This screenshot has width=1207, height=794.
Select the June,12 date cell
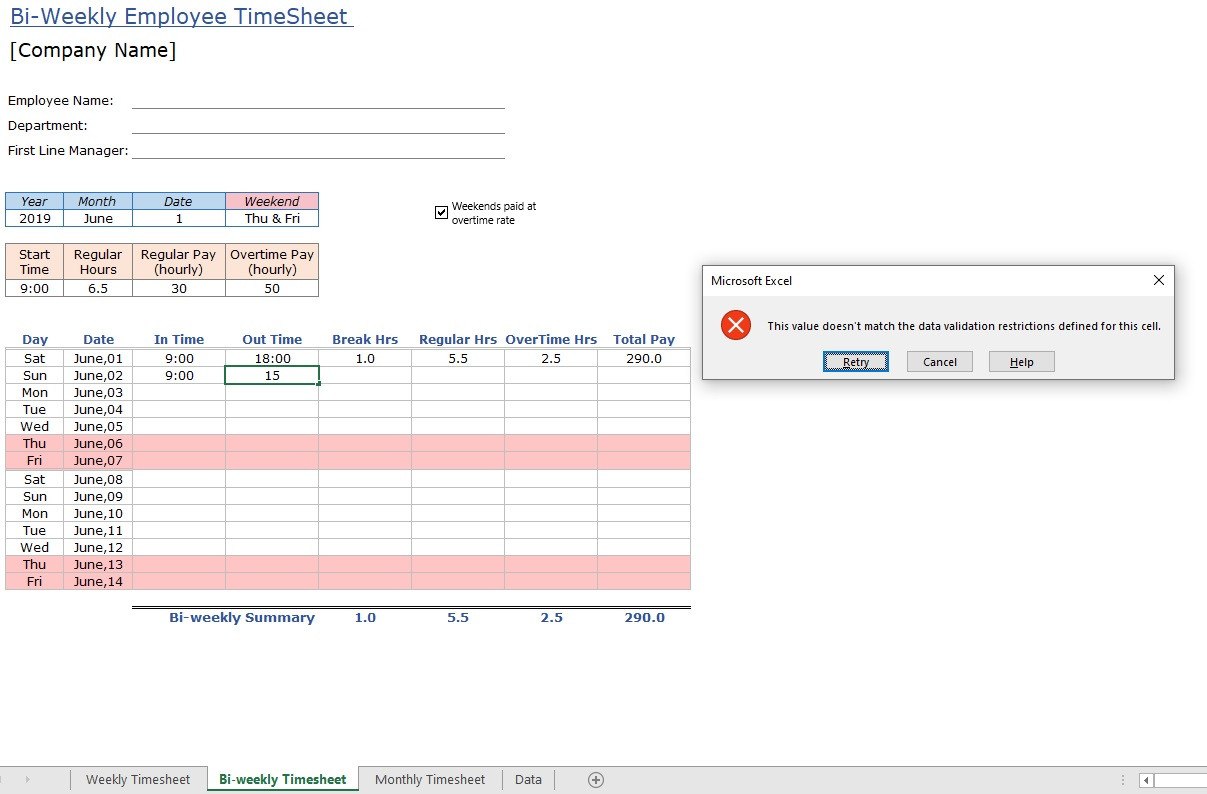pos(98,547)
